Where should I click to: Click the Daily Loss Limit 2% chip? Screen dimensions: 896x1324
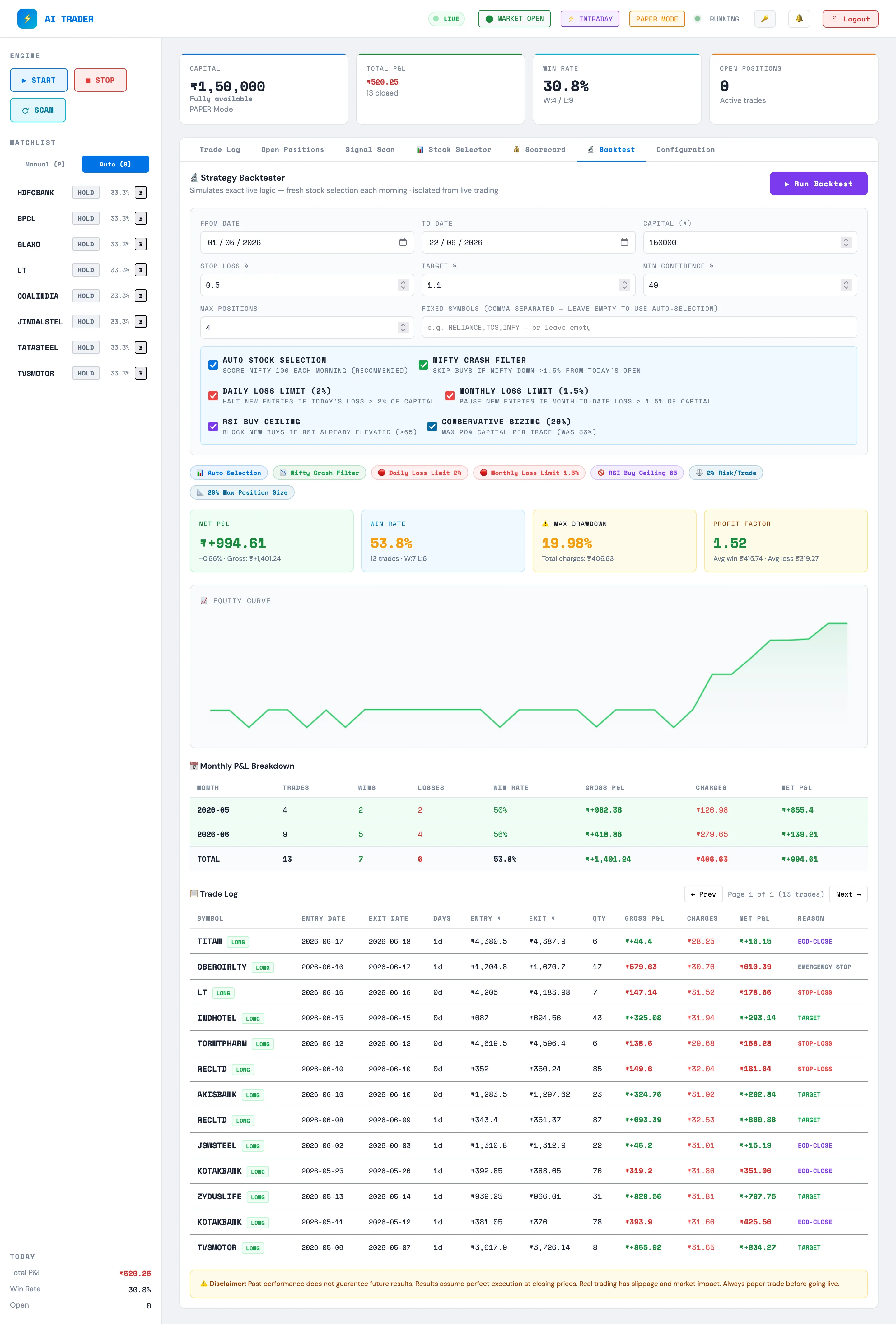420,473
